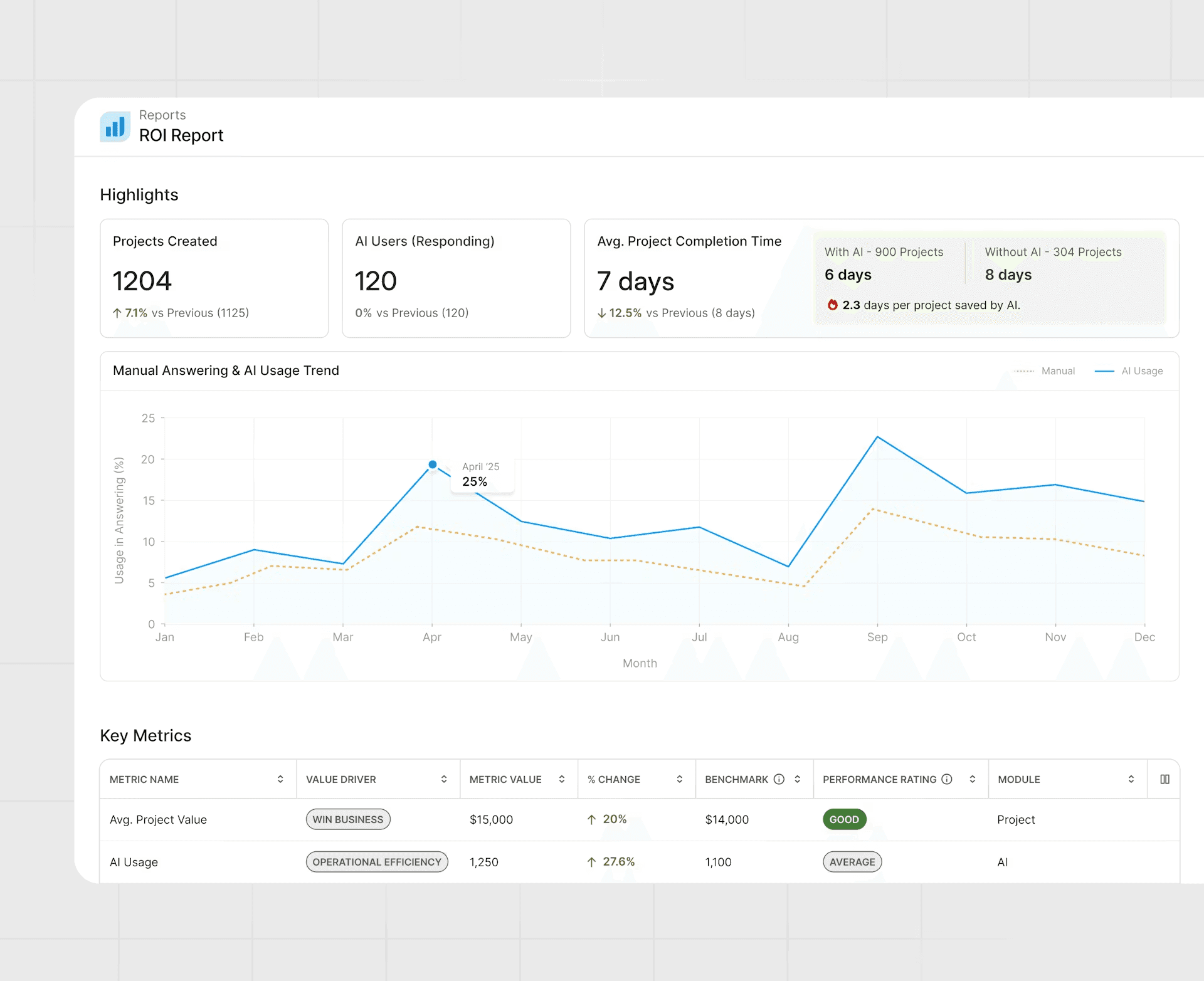Viewport: 1204px width, 981px height.
Task: Sort by % Change column arrows
Action: 679,779
